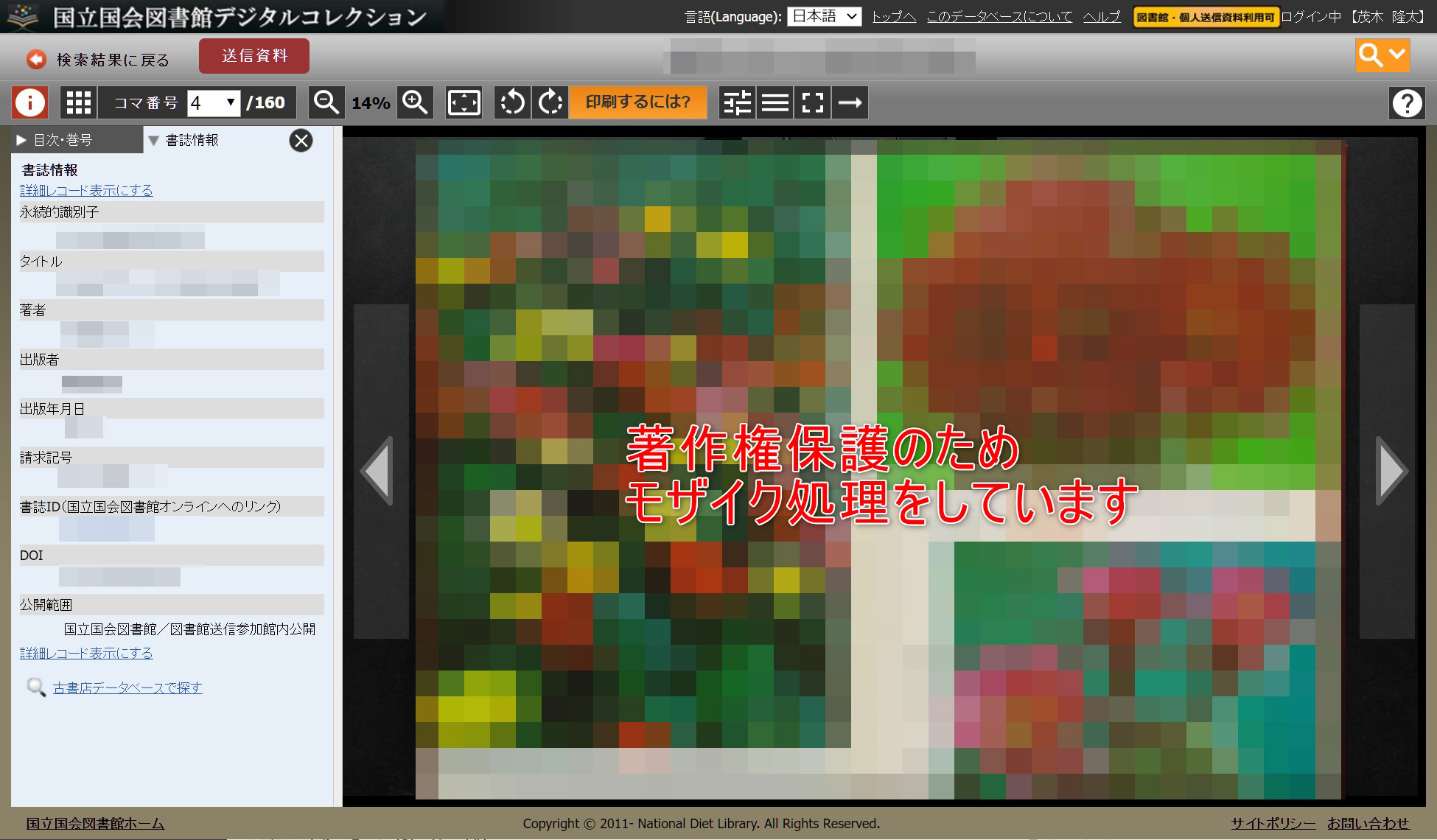
Task: Toggle the page direction arrow
Action: [x=850, y=102]
